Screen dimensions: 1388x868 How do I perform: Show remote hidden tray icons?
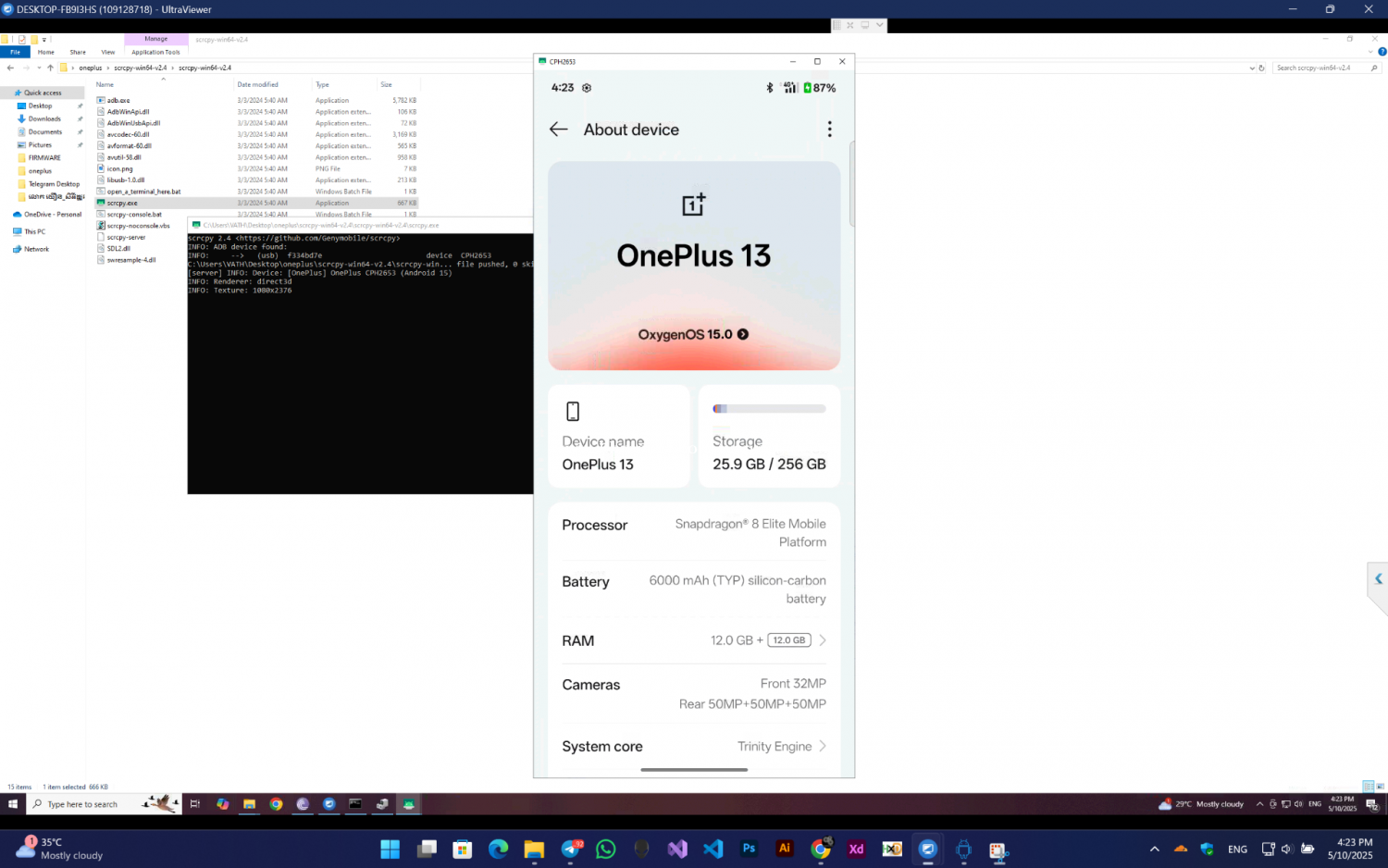pos(1259,804)
